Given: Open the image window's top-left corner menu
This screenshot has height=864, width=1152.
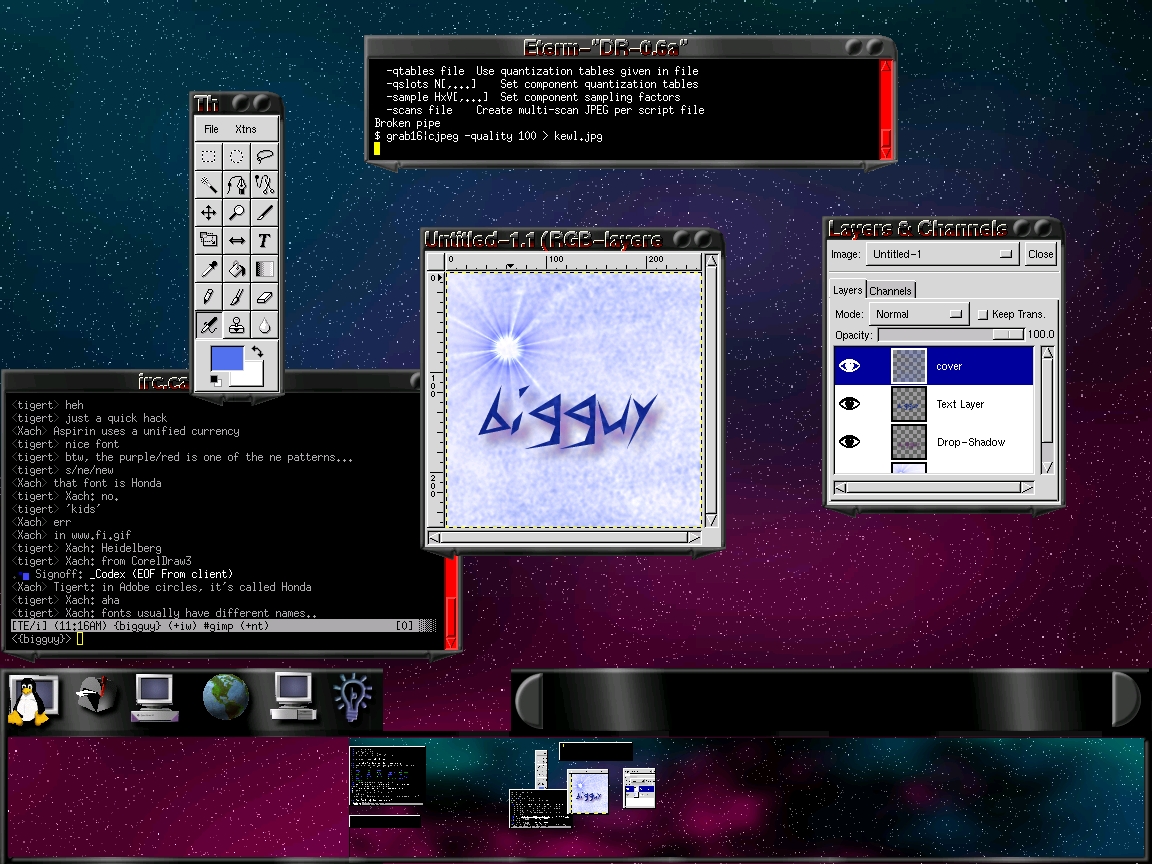Looking at the screenshot, I should (435, 261).
